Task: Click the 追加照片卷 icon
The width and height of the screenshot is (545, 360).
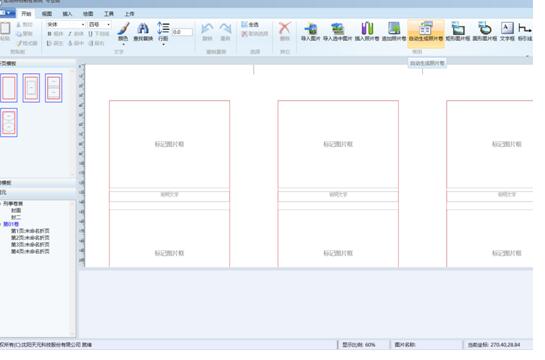Action: [394, 32]
